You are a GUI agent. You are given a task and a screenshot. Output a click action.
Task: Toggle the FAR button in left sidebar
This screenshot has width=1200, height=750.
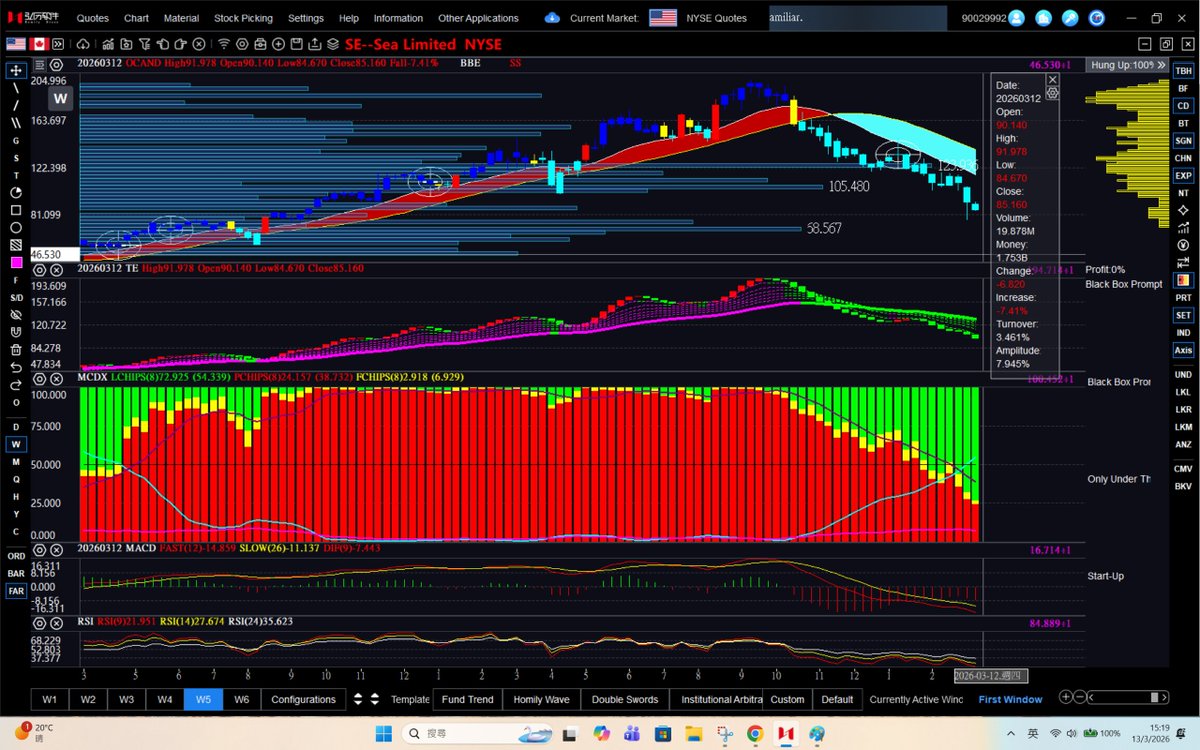pyautogui.click(x=16, y=591)
